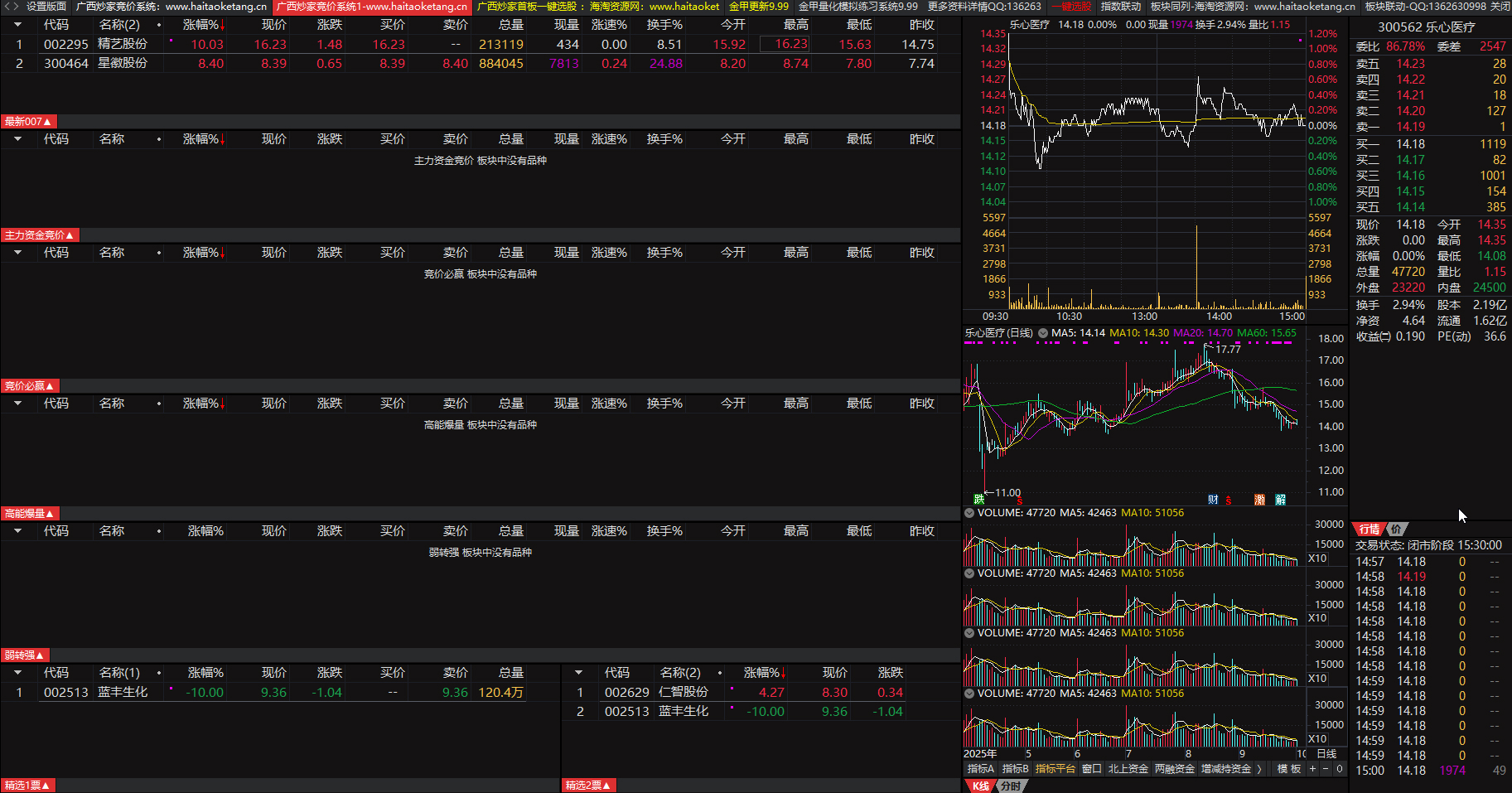
Task: Sort by the 涨幅% column header in top table
Action: 203,25
